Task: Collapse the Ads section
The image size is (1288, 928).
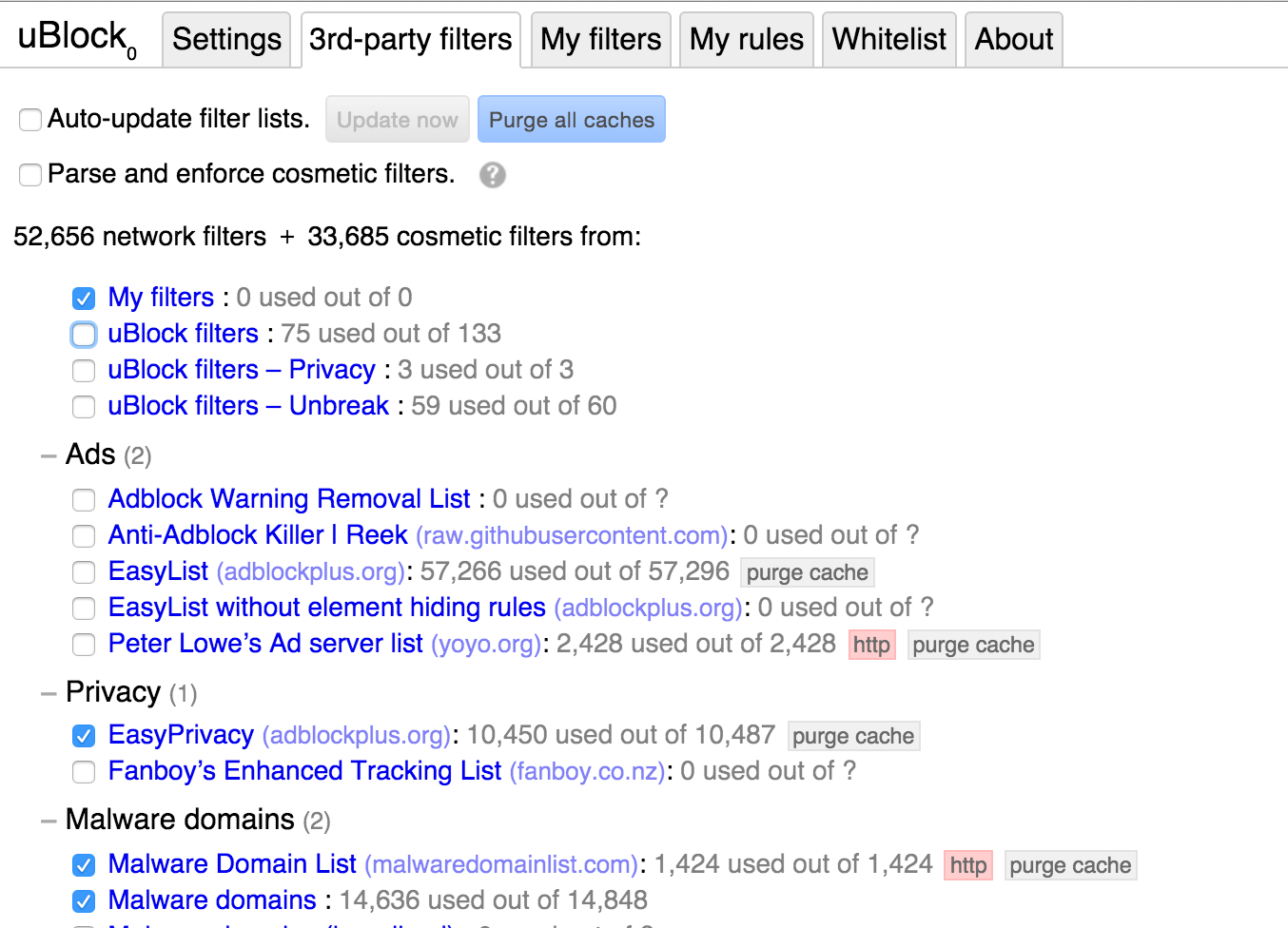Action: tap(49, 455)
